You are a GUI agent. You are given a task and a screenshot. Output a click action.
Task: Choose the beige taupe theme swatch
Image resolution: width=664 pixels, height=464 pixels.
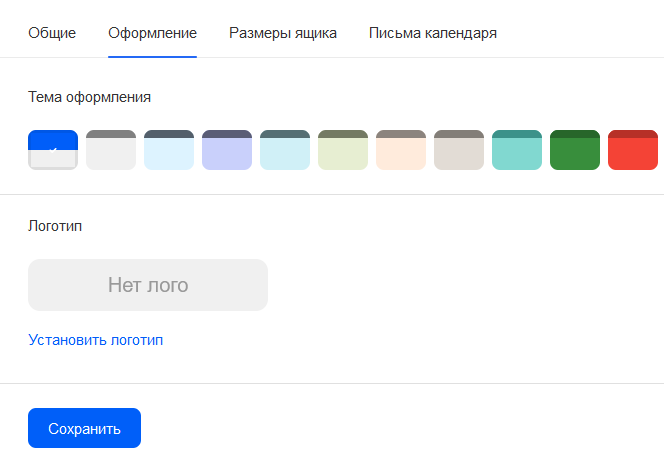(459, 150)
